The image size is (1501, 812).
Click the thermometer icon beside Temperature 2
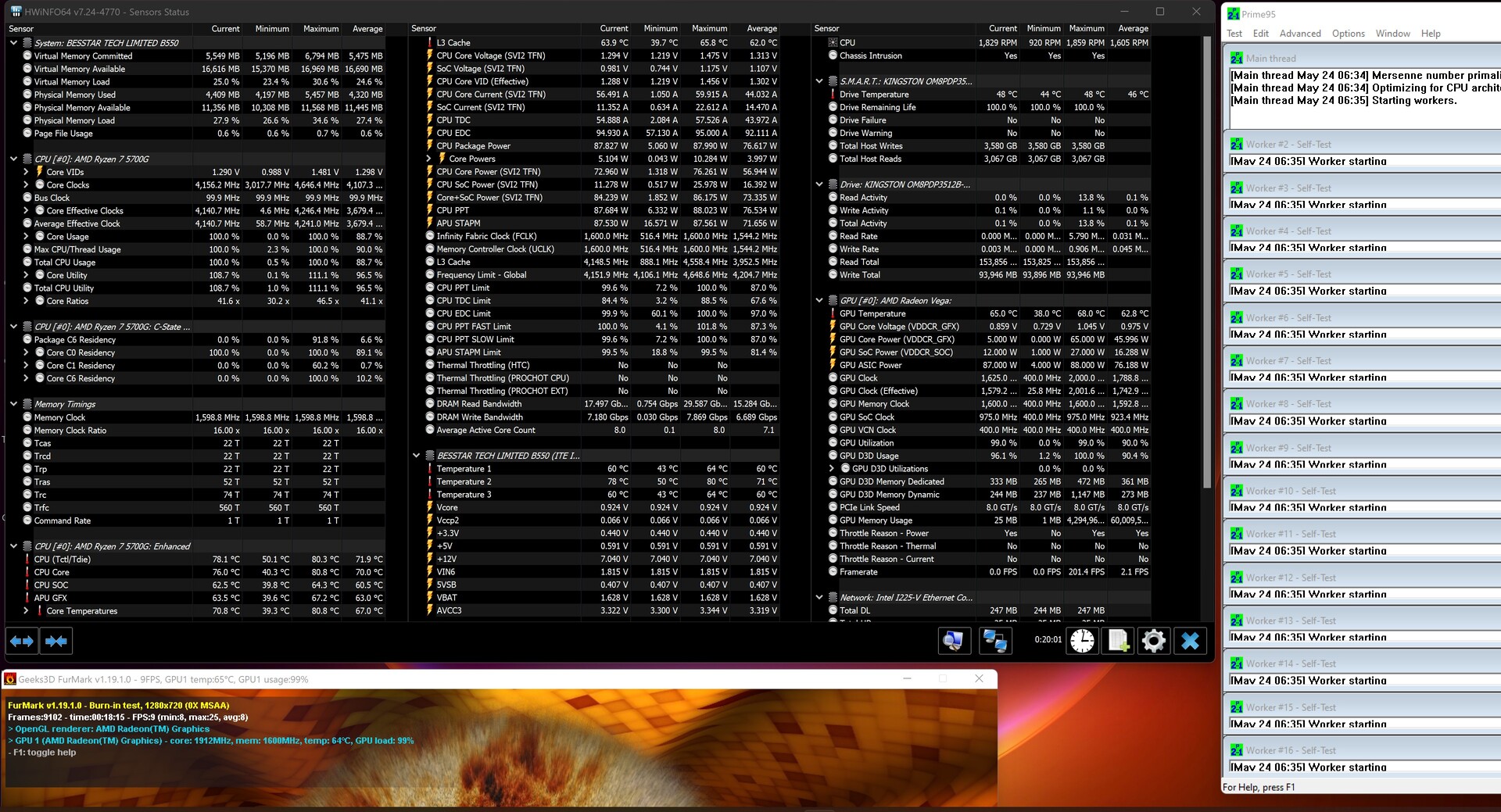click(429, 481)
